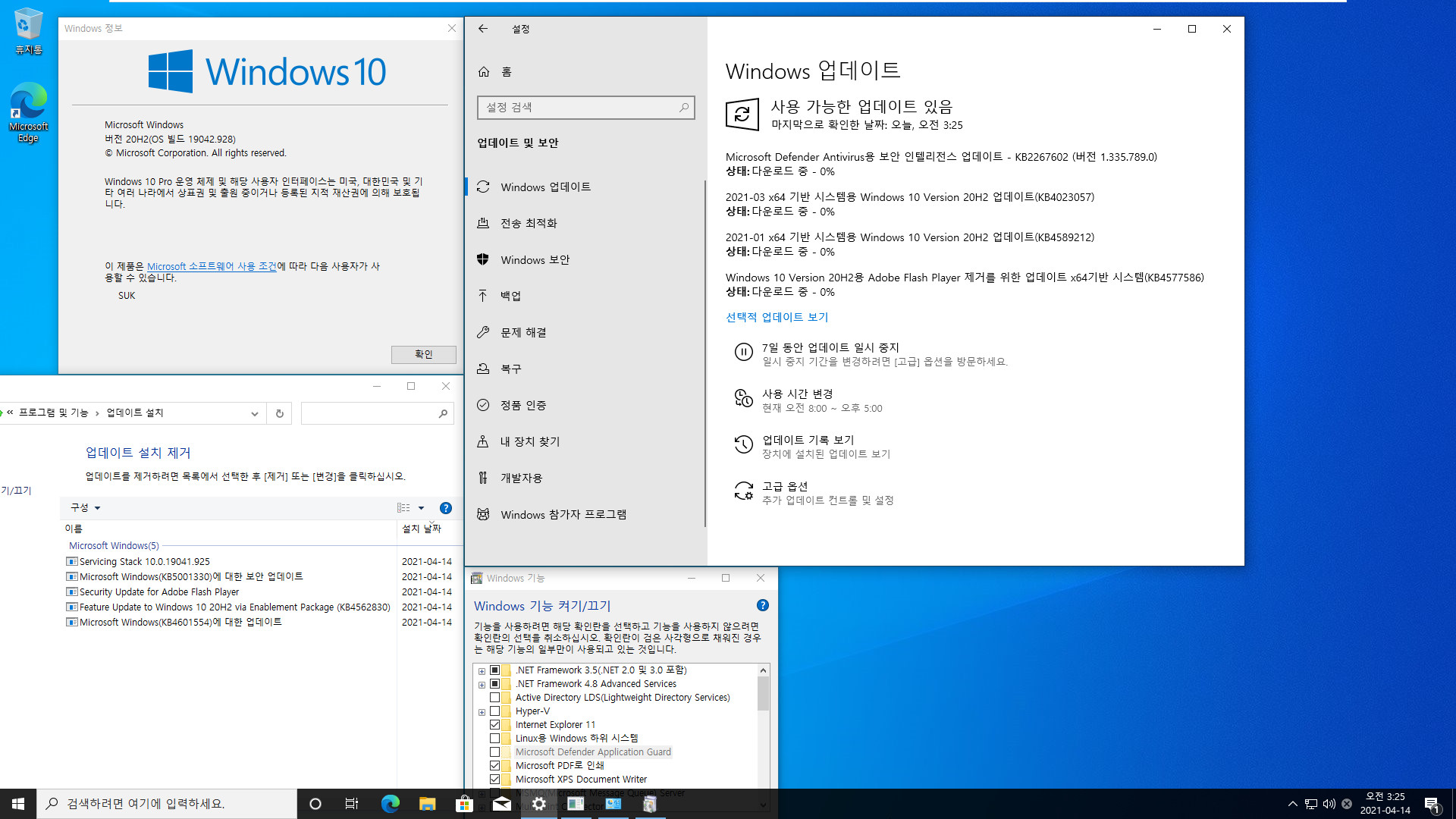This screenshot has height=819, width=1456.
Task: Open File Explorer from taskbar
Action: (427, 804)
